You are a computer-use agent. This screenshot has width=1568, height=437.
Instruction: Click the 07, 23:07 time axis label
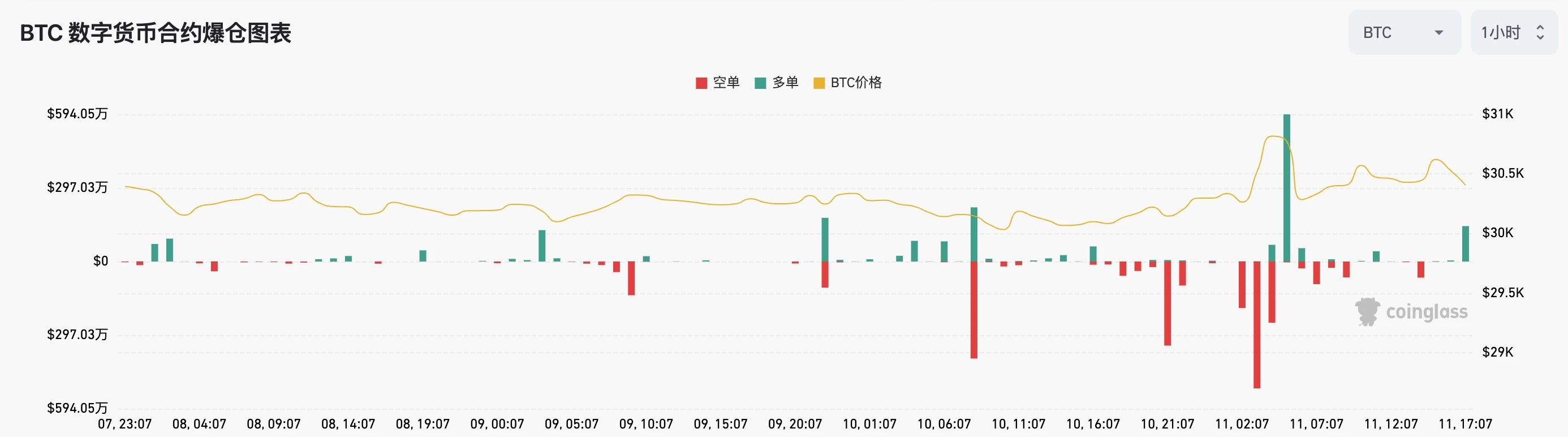(x=125, y=424)
